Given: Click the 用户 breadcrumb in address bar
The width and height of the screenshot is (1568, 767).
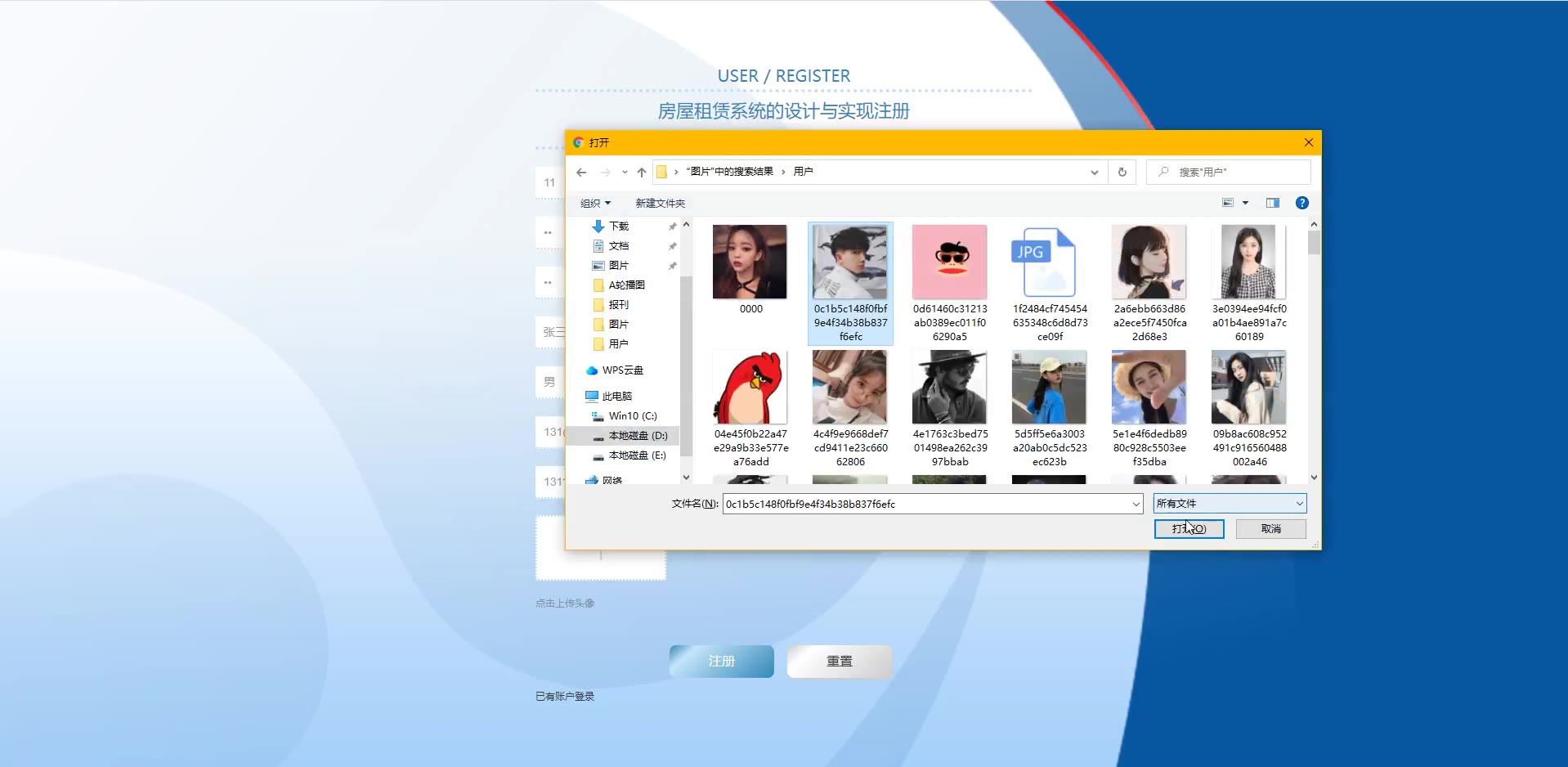Looking at the screenshot, I should tap(803, 172).
